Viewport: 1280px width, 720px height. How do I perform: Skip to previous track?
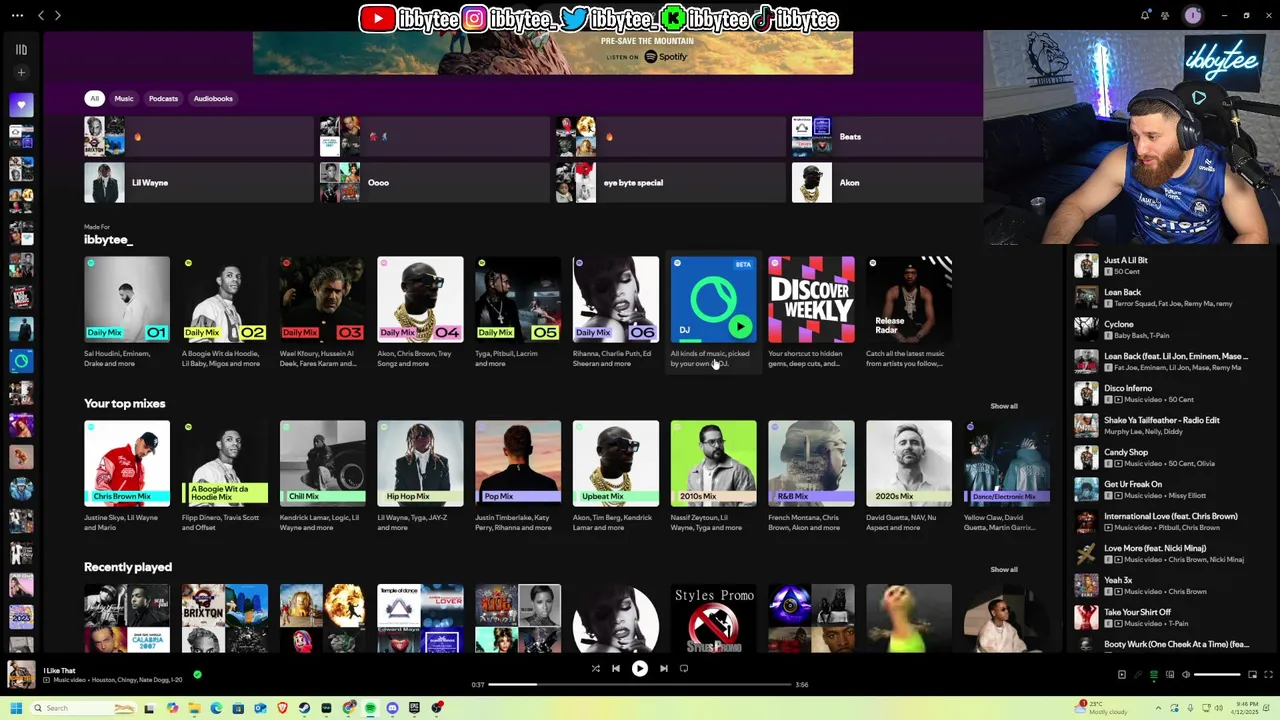[616, 669]
